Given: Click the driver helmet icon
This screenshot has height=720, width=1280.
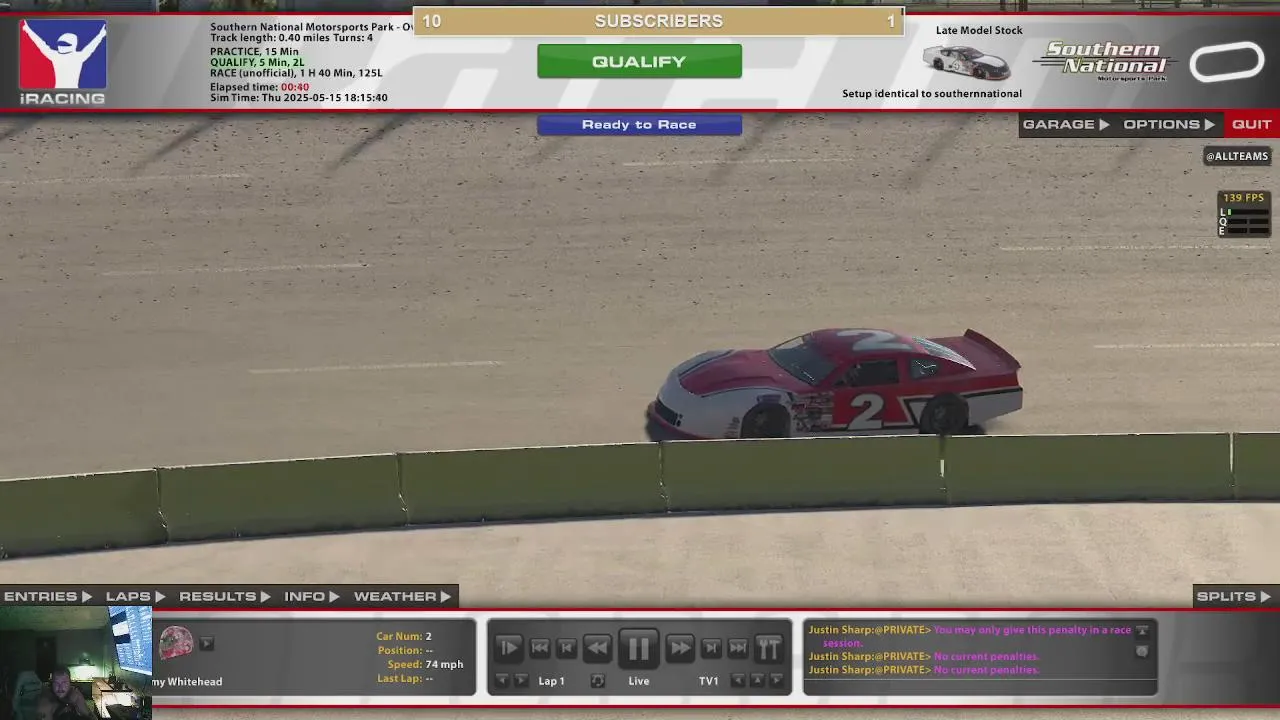Looking at the screenshot, I should tap(176, 643).
